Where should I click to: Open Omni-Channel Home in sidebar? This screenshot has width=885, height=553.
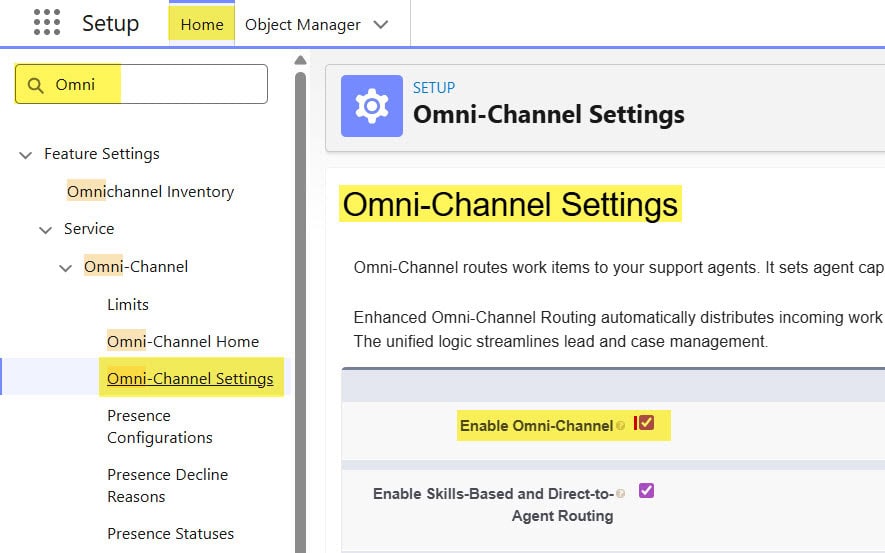183,341
